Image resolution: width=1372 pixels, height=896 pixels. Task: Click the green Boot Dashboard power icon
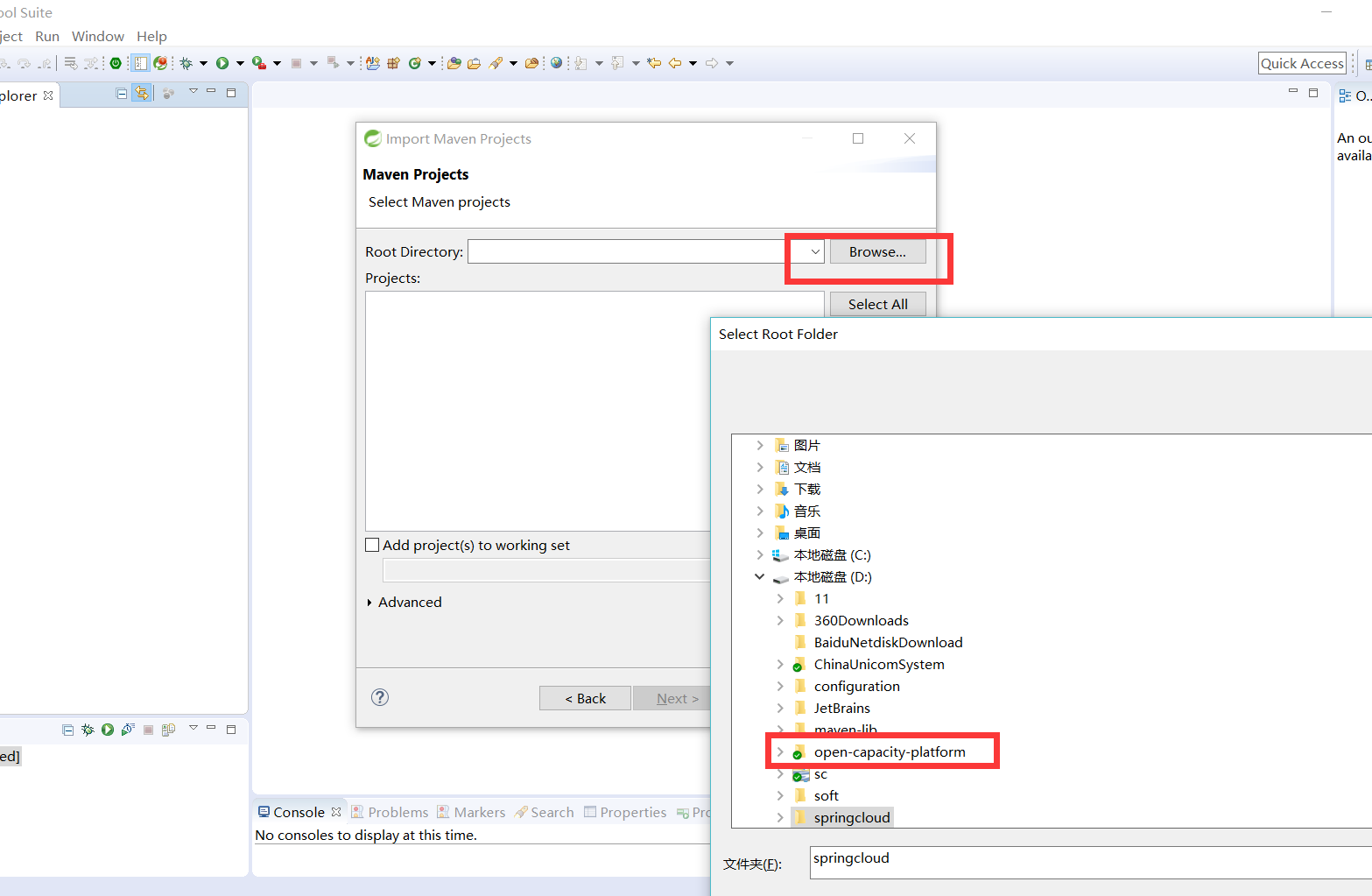116,63
